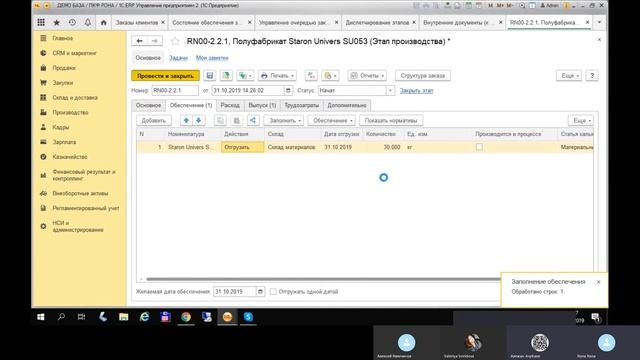Switch to the Расход tab

[x=230, y=105]
